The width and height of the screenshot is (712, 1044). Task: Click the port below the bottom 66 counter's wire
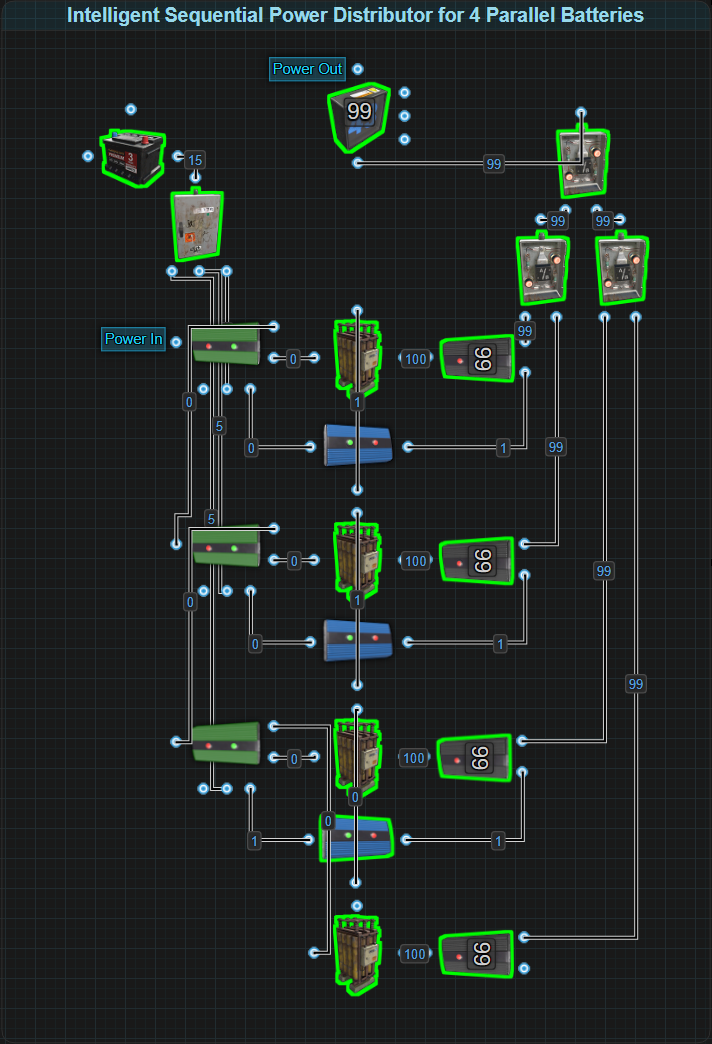coord(524,968)
